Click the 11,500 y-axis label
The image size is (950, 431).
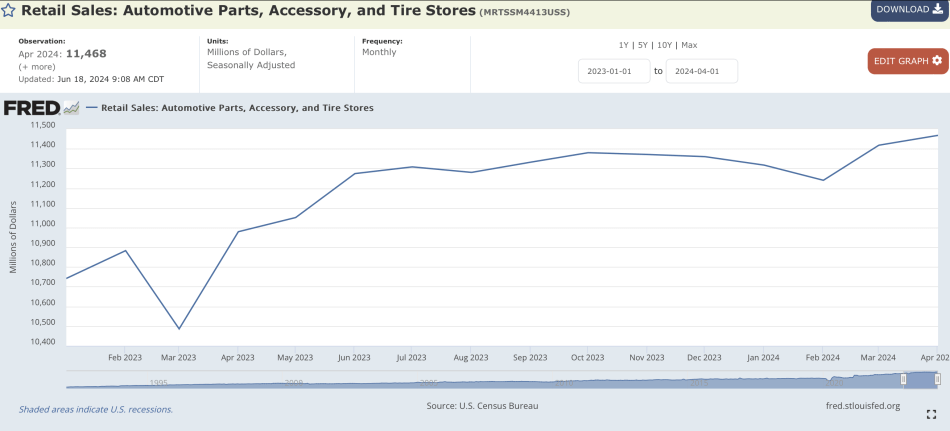[42, 126]
